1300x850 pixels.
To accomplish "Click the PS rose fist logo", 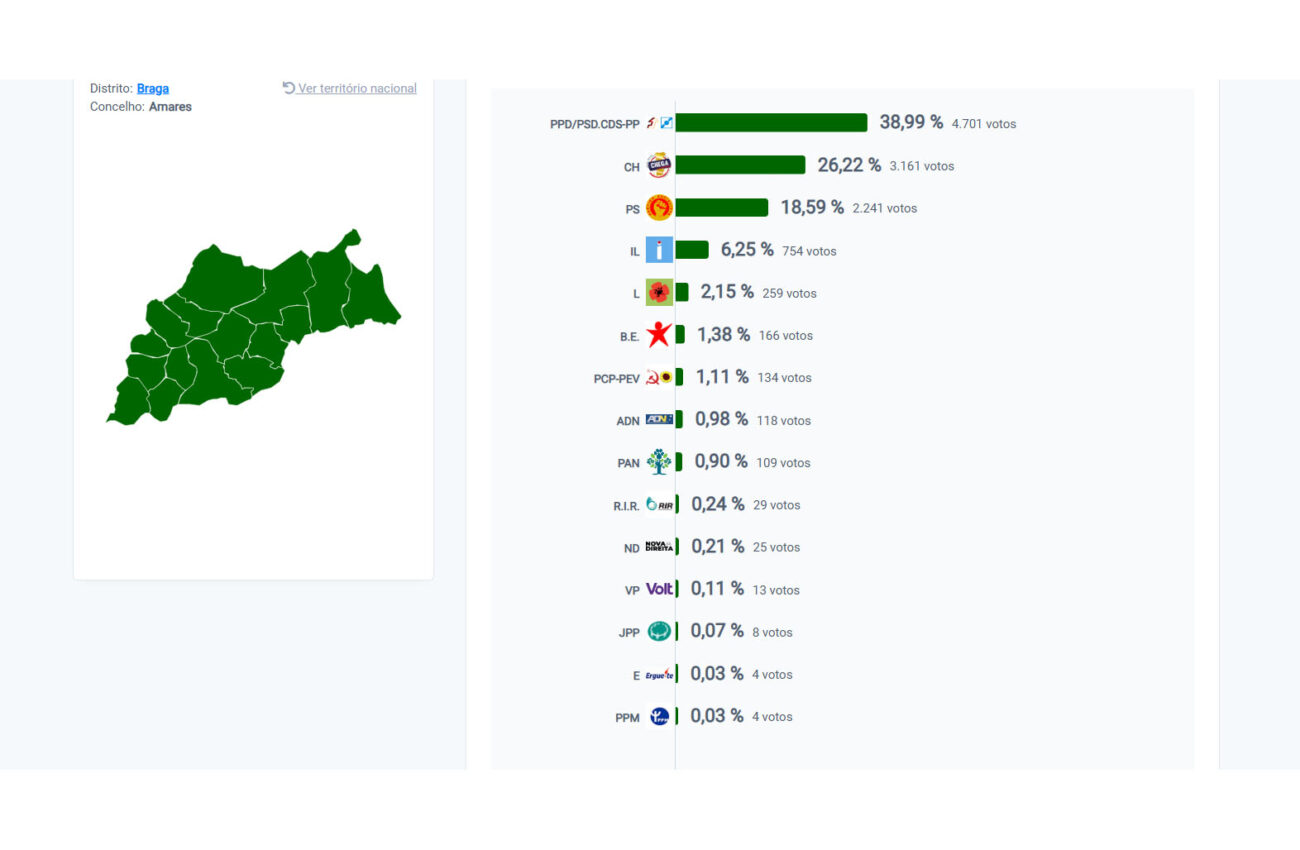I will (659, 208).
